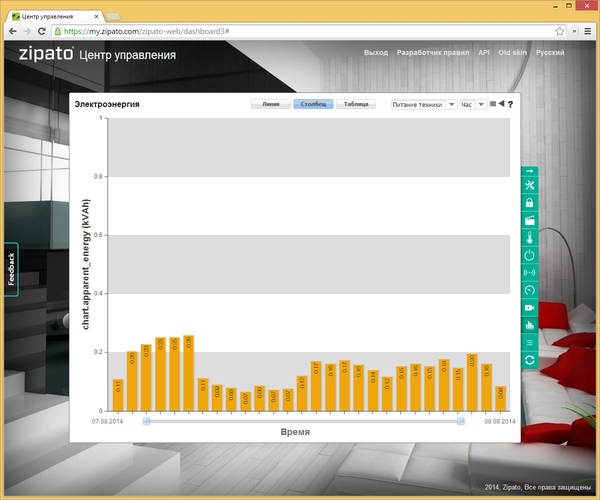Viewport: 600px width, 500px height.
Task: Switch to Old skin link
Action: click(512, 53)
